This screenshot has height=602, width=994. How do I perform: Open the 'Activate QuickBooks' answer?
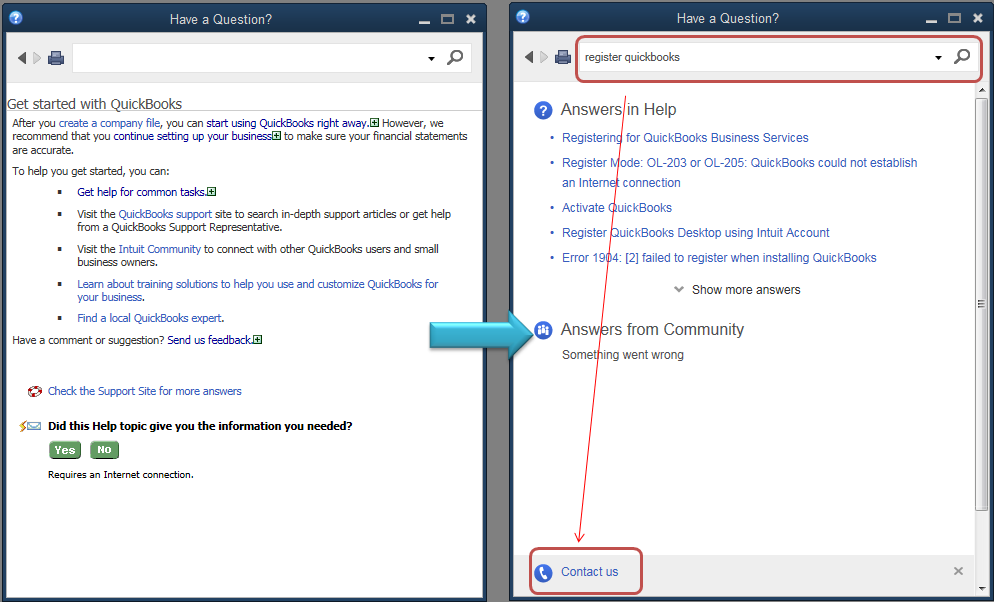point(617,207)
